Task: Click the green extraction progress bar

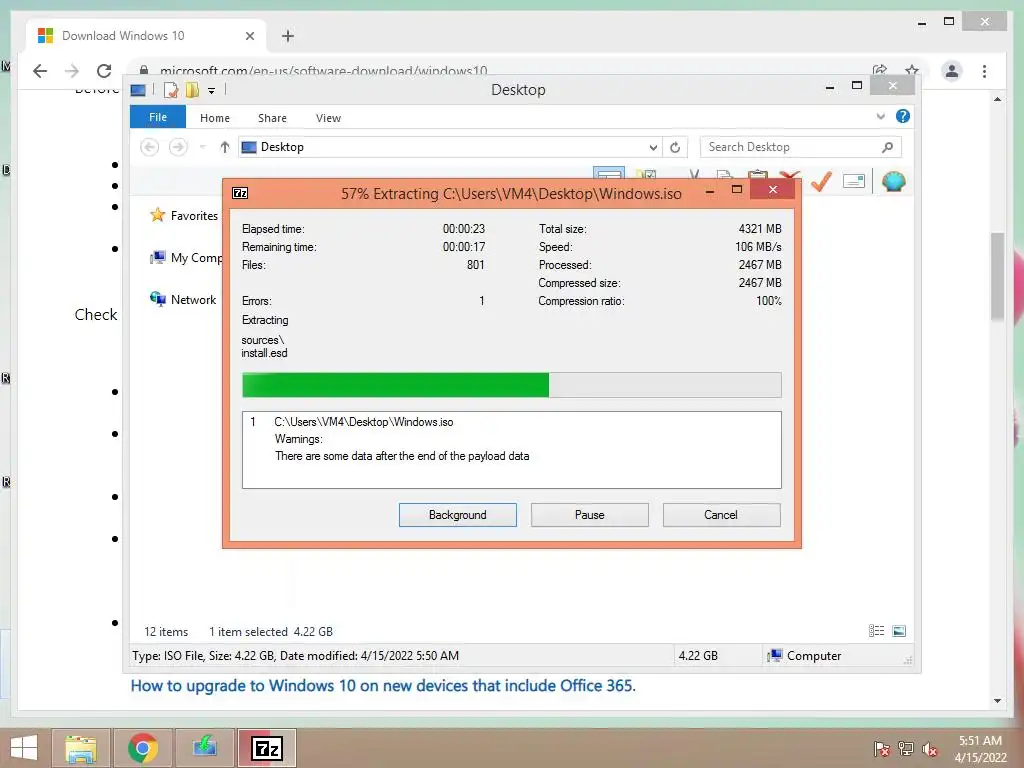Action: click(x=511, y=385)
